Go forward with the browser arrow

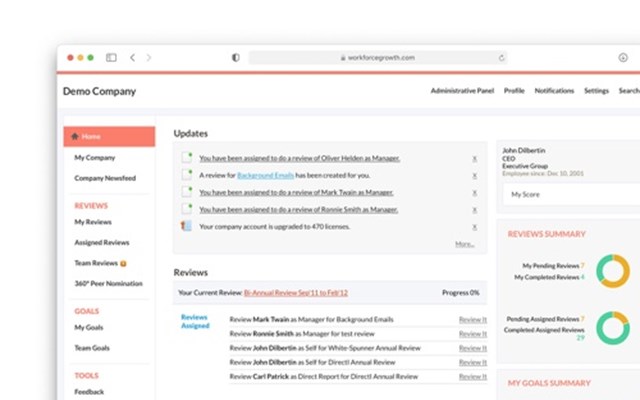149,58
